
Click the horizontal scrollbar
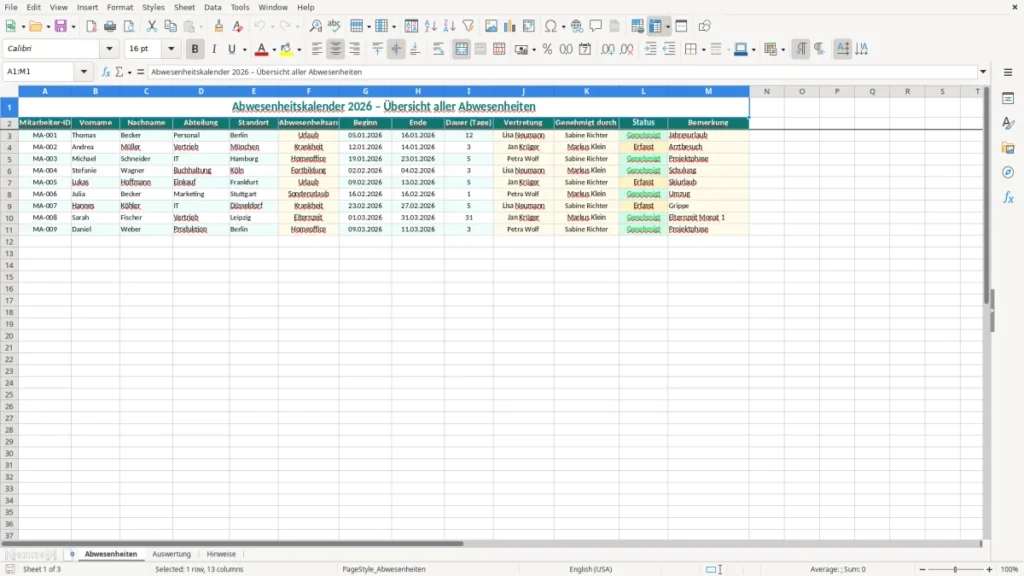(232, 543)
